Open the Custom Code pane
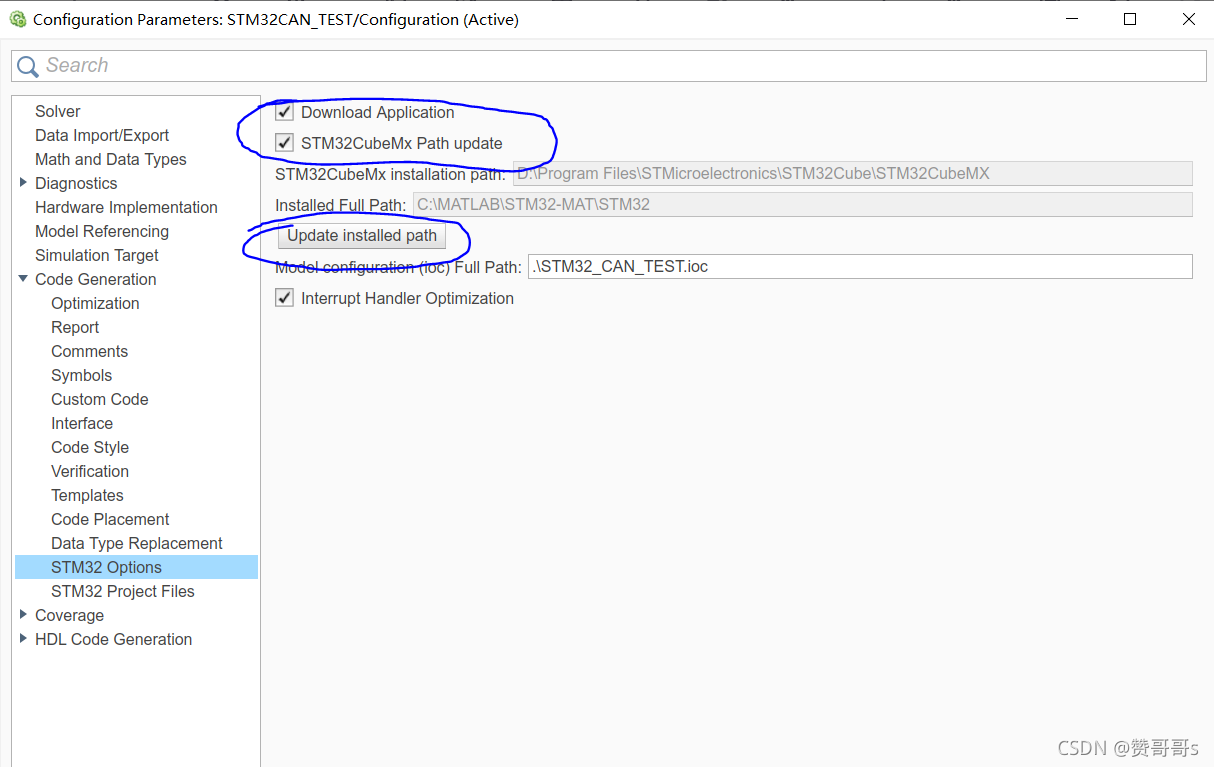The image size is (1214, 767). (99, 399)
